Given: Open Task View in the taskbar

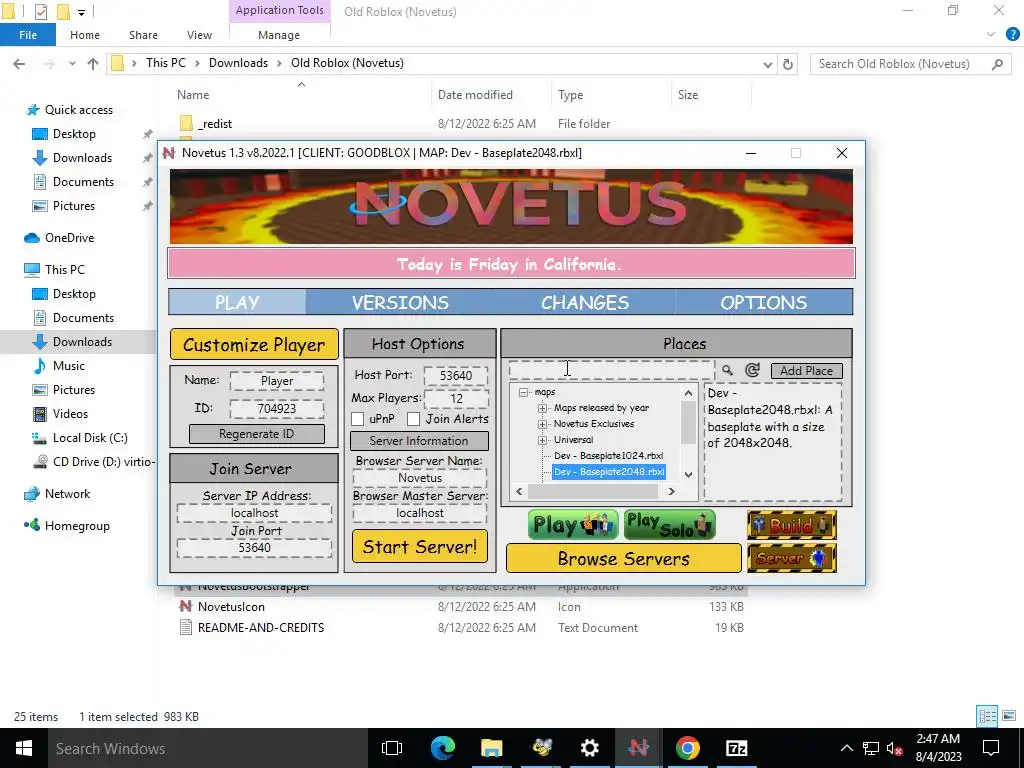Looking at the screenshot, I should coord(392,748).
